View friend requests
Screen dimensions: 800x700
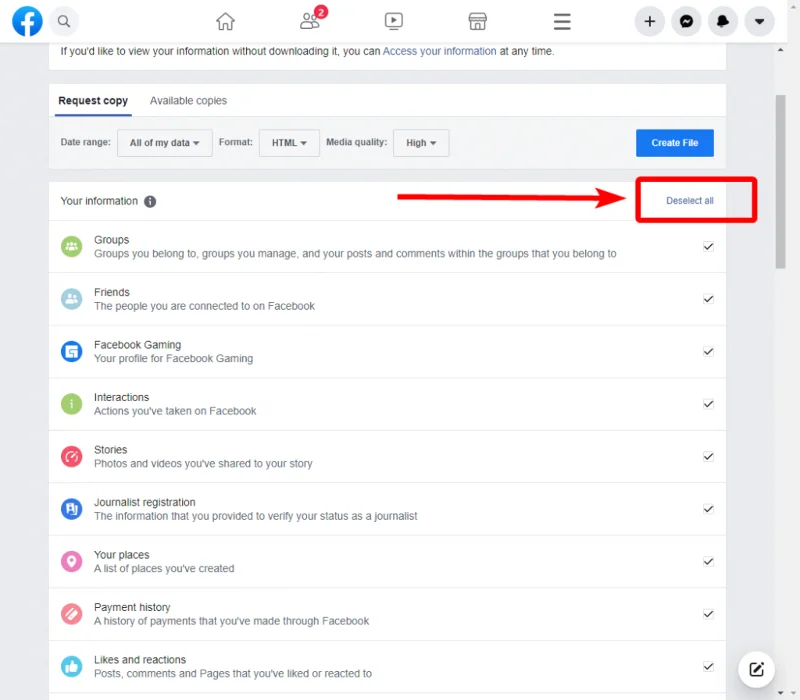(310, 21)
